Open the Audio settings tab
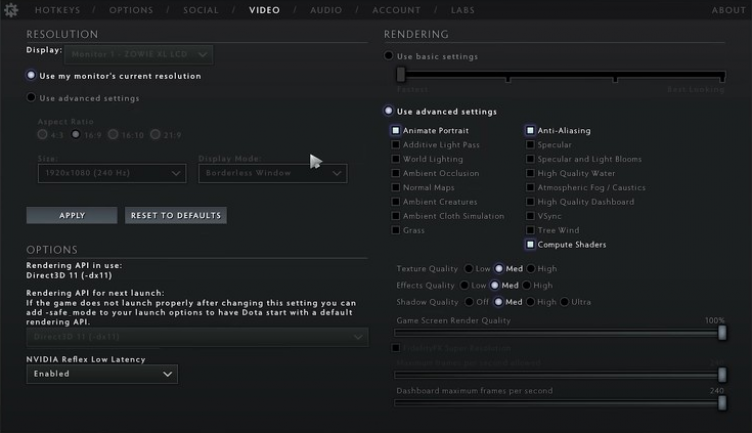The image size is (752, 433). coord(326,10)
